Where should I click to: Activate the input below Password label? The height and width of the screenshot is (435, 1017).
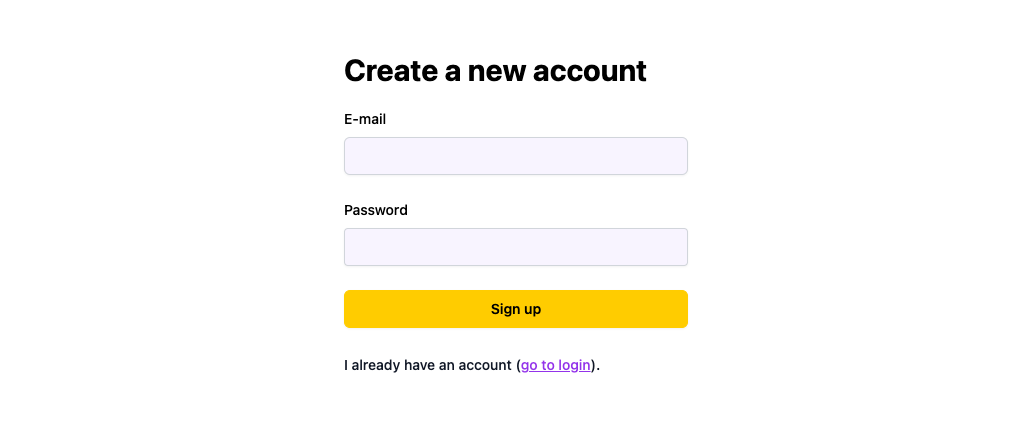[515, 247]
